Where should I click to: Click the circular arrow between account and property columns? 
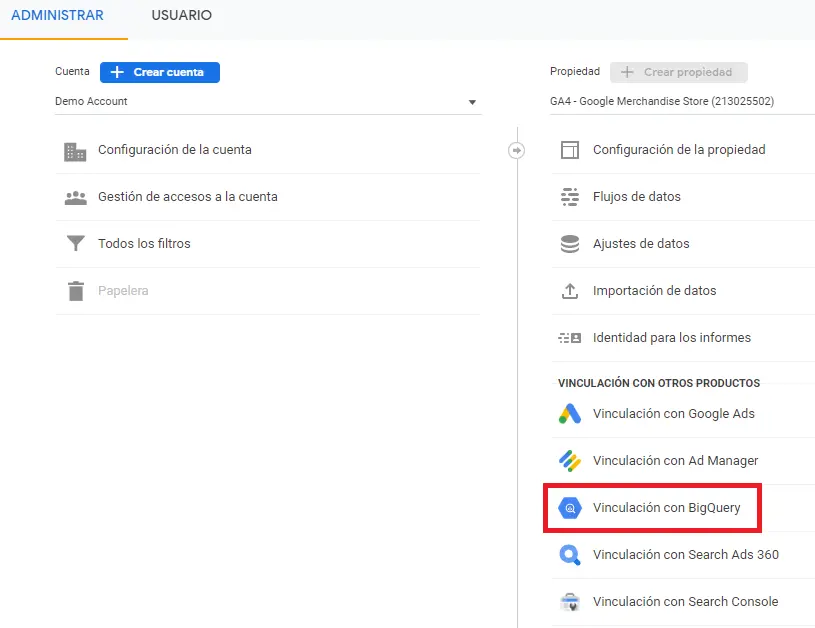(x=516, y=150)
